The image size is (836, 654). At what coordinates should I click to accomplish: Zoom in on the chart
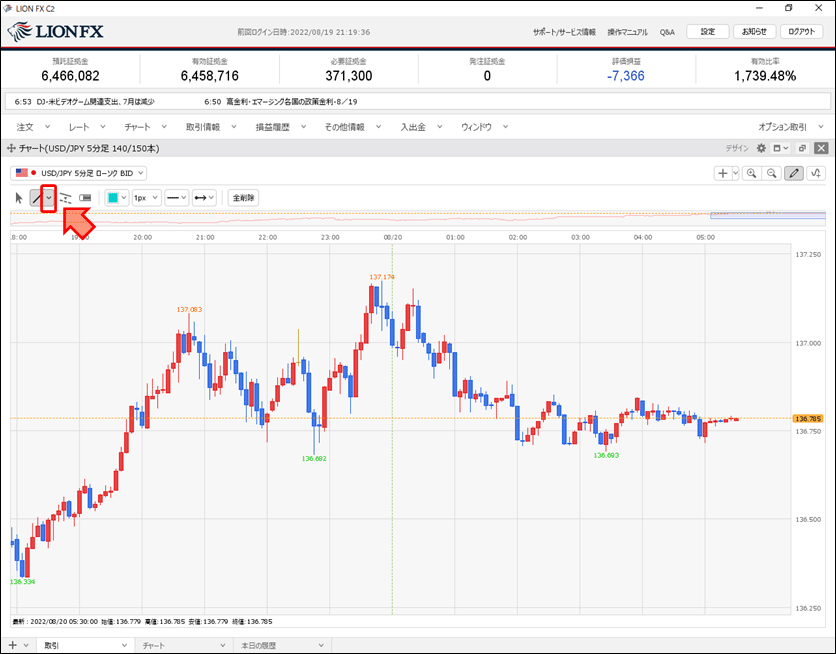752,173
